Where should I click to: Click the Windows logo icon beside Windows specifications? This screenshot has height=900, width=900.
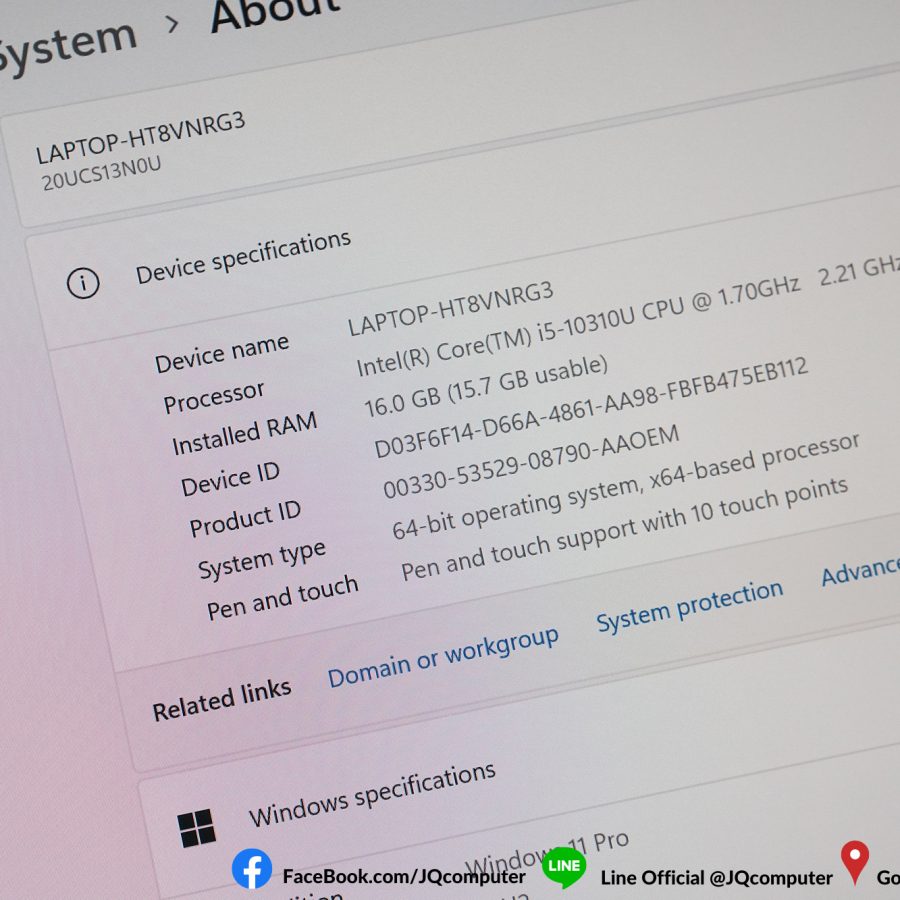[196, 828]
